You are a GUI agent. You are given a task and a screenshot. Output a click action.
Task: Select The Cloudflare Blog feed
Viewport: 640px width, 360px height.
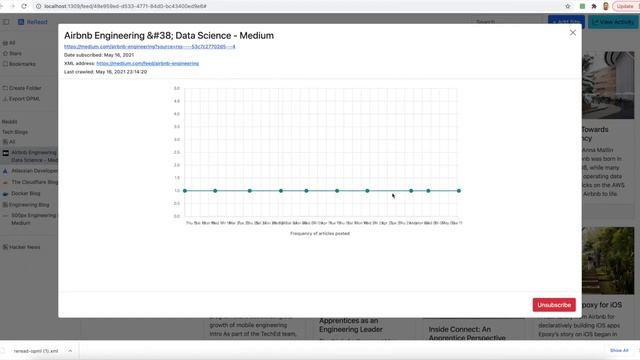point(30,182)
